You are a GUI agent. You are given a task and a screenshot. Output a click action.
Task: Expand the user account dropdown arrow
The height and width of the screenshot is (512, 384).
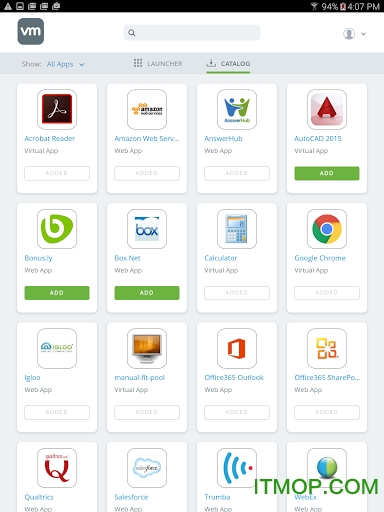tap(363, 34)
